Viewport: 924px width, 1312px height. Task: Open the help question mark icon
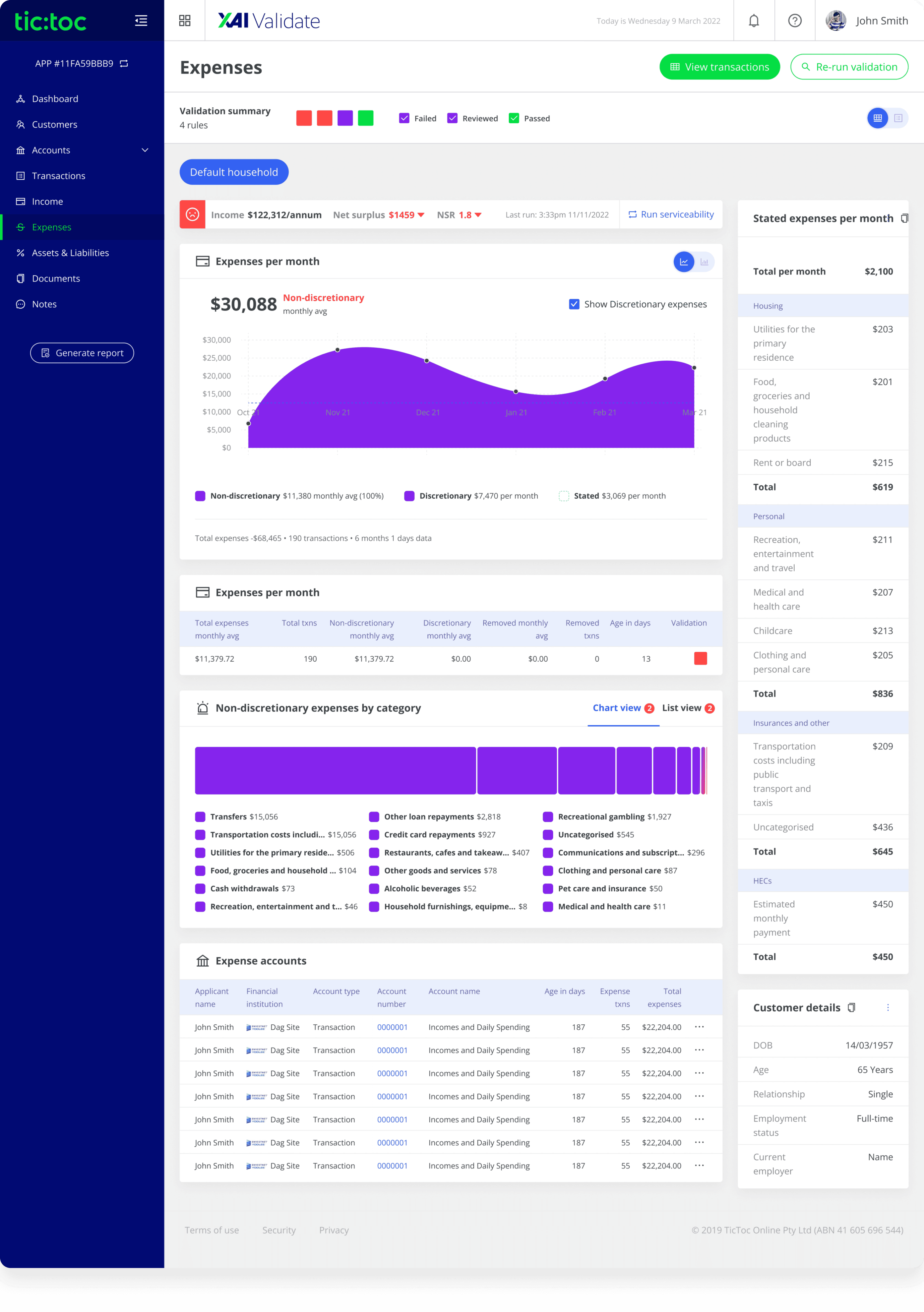point(795,21)
